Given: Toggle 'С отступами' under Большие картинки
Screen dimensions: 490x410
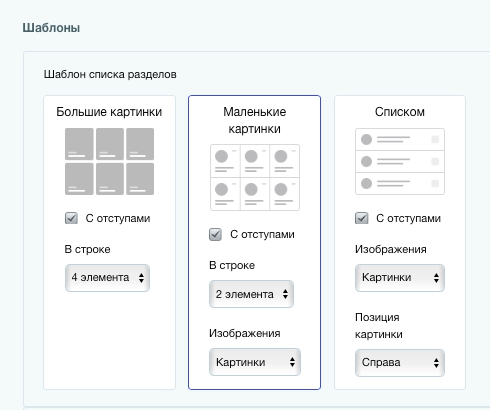Looking at the screenshot, I should 71,218.
